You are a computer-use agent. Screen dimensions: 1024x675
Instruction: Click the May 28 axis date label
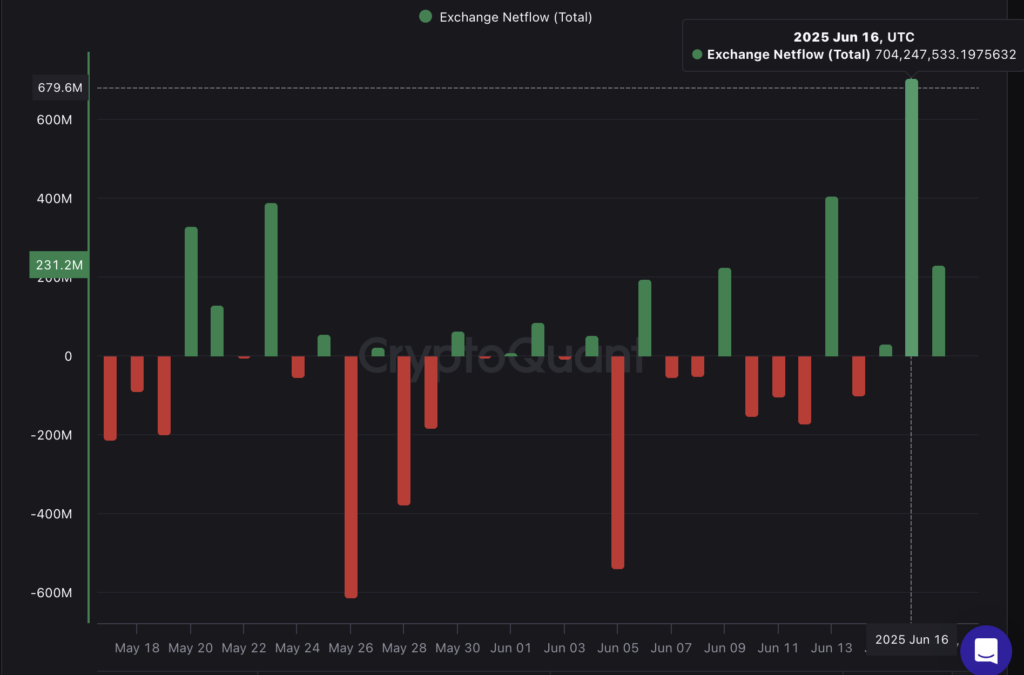pyautogui.click(x=404, y=648)
